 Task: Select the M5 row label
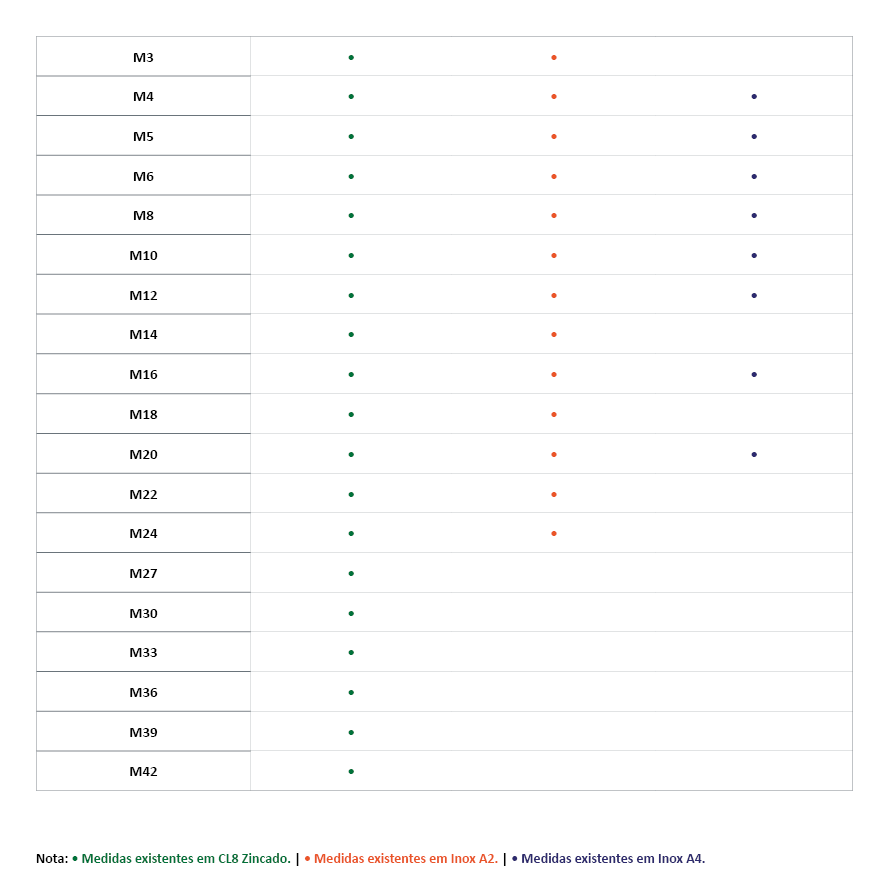point(143,136)
